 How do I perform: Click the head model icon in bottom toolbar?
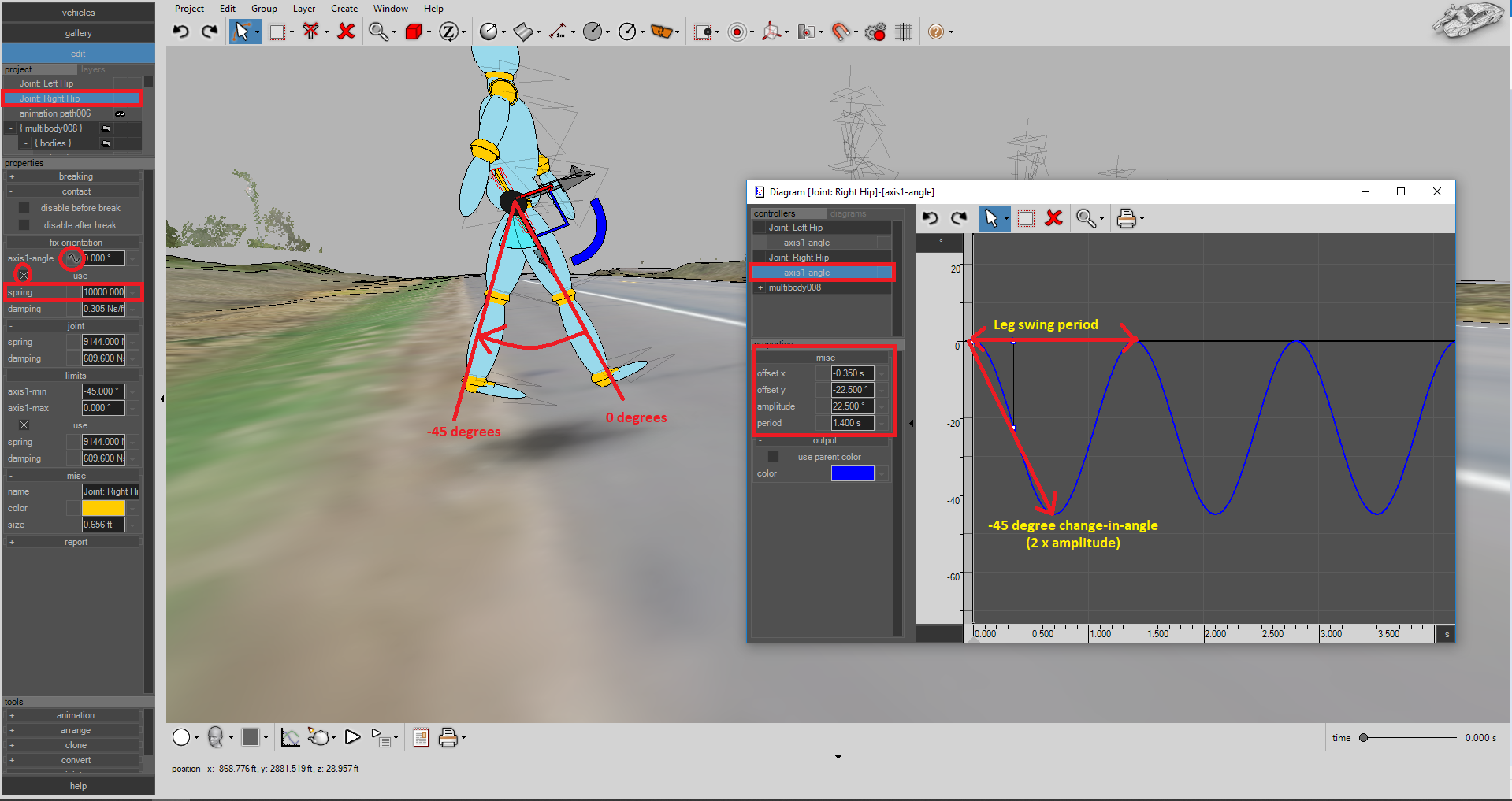[215, 737]
